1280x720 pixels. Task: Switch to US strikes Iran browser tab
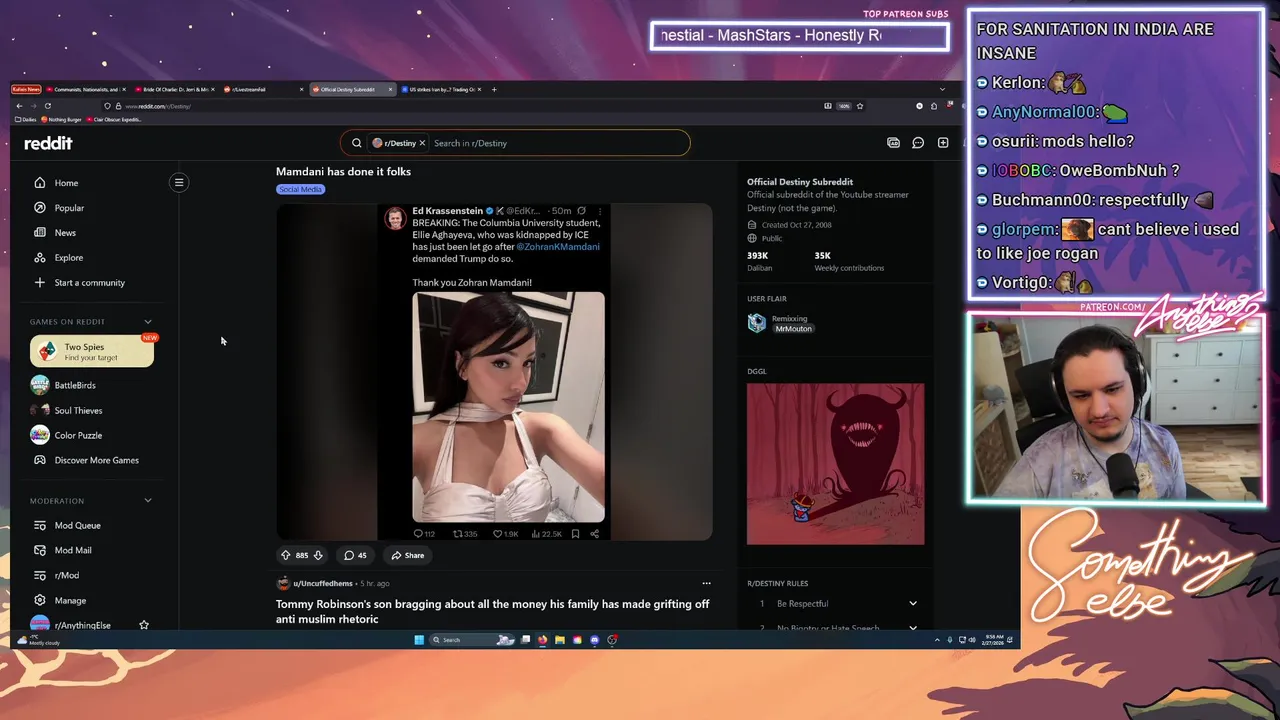point(440,89)
